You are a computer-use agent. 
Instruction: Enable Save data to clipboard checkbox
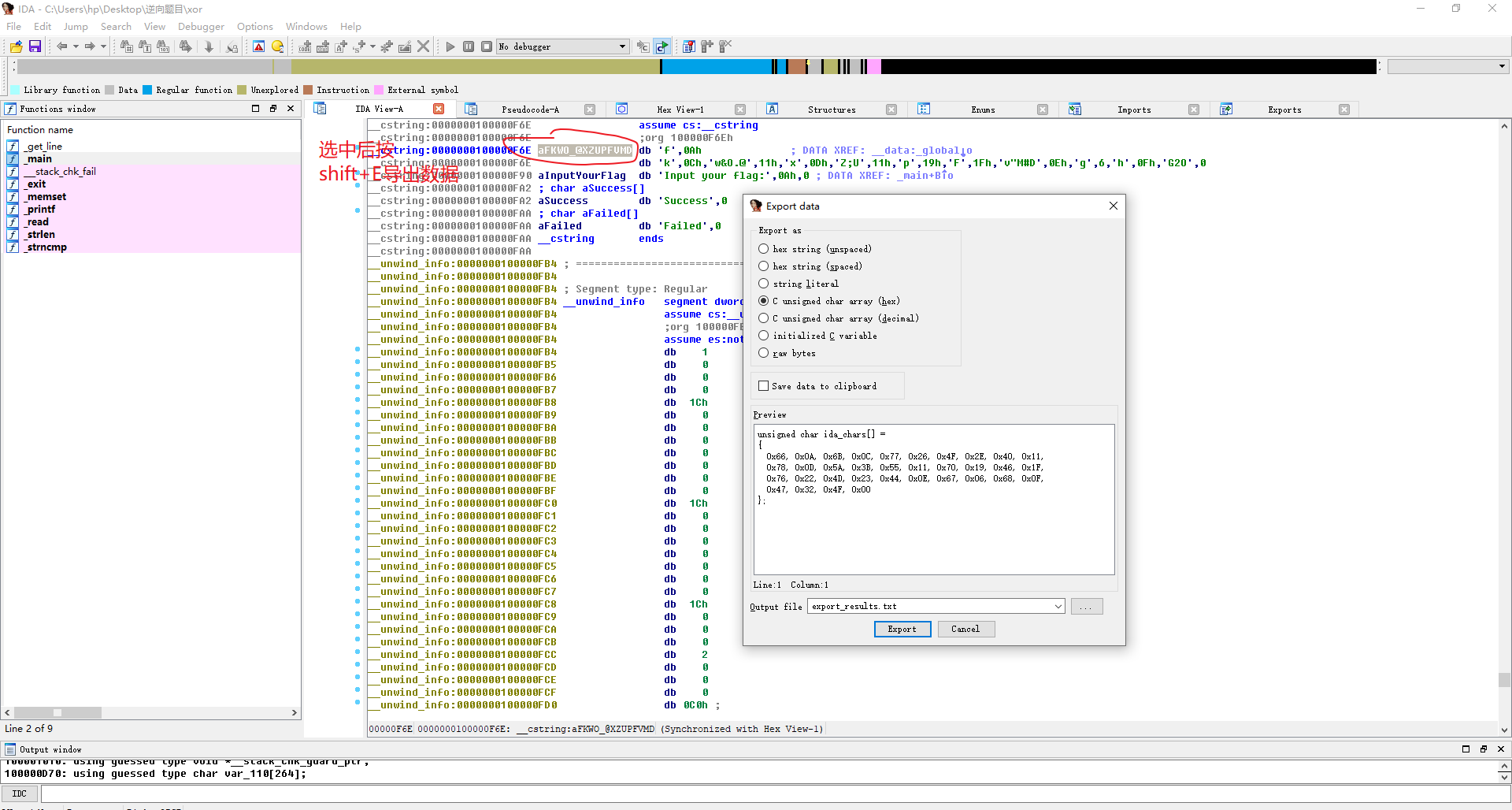coord(763,386)
